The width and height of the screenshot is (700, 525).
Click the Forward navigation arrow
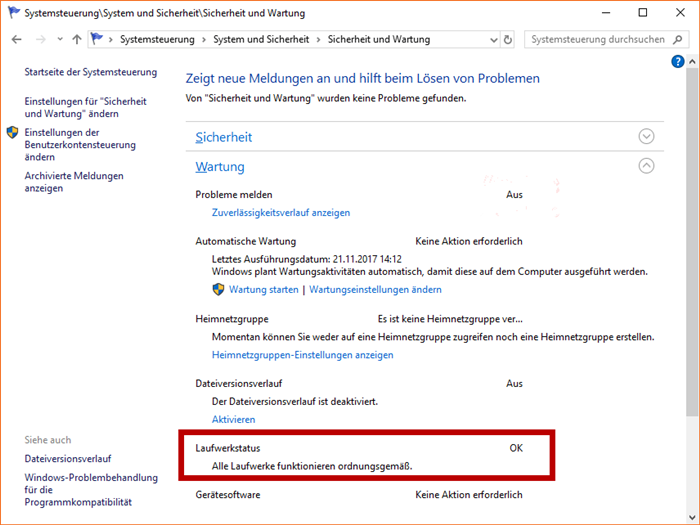click(x=41, y=39)
